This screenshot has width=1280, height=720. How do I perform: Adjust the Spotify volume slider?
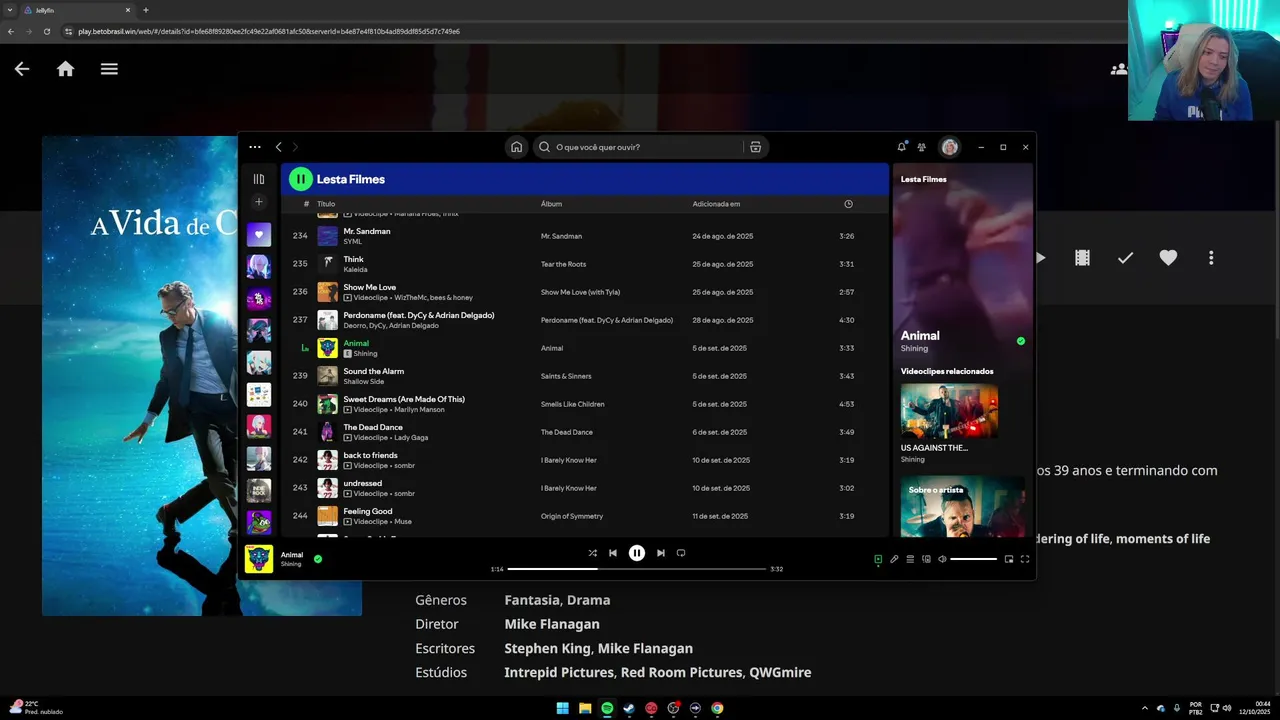pos(973,559)
